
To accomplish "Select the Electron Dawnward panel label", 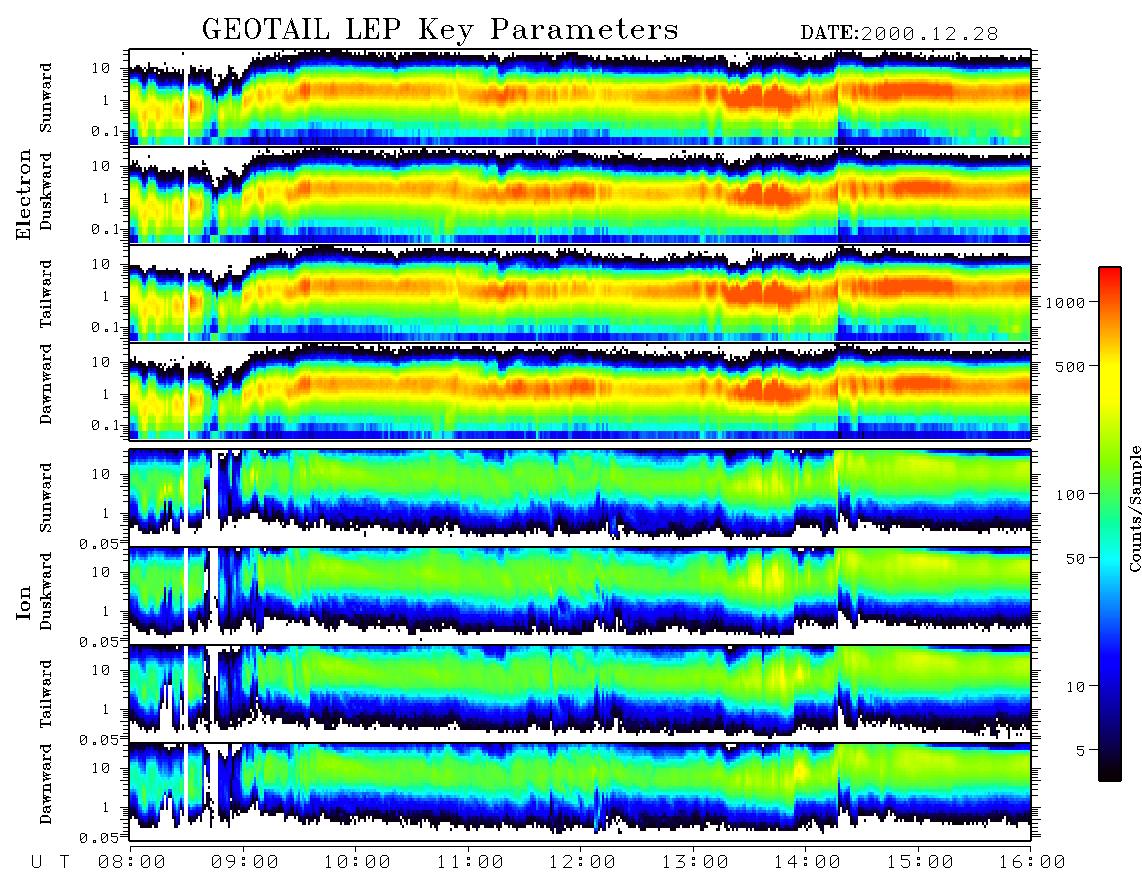I will [46, 384].
